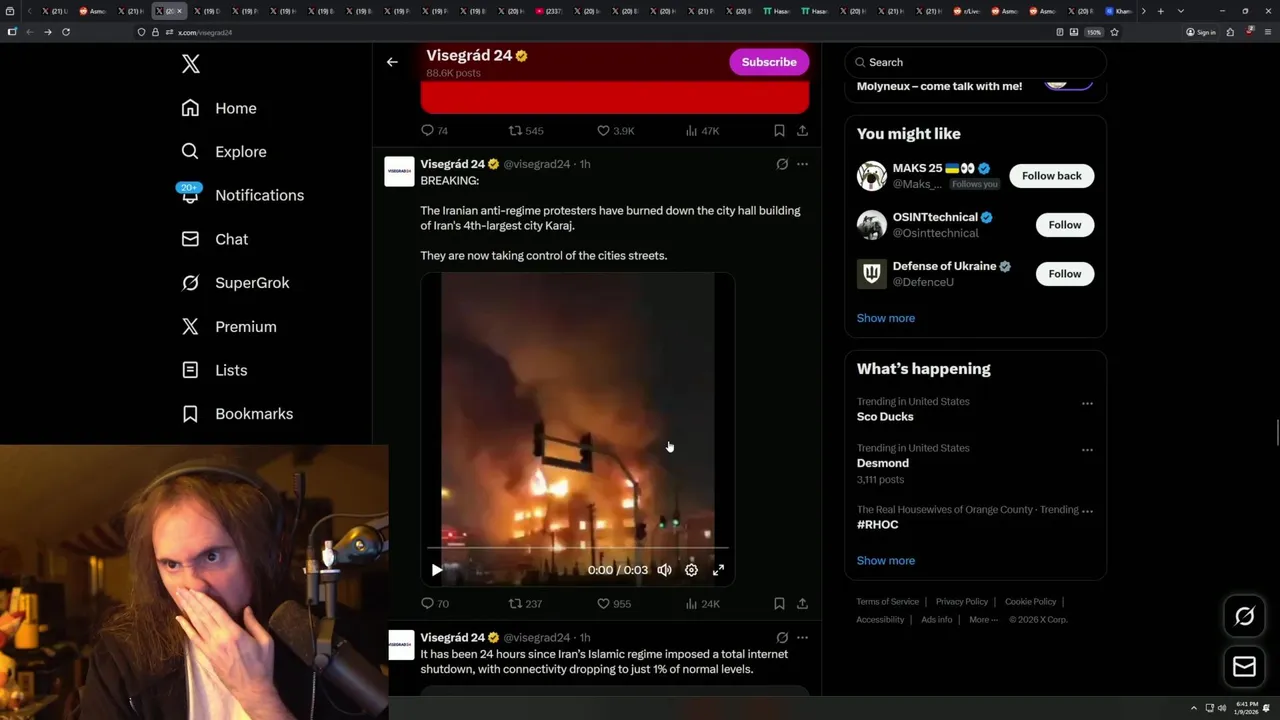
Task: Click the video progress bar
Action: point(578,548)
